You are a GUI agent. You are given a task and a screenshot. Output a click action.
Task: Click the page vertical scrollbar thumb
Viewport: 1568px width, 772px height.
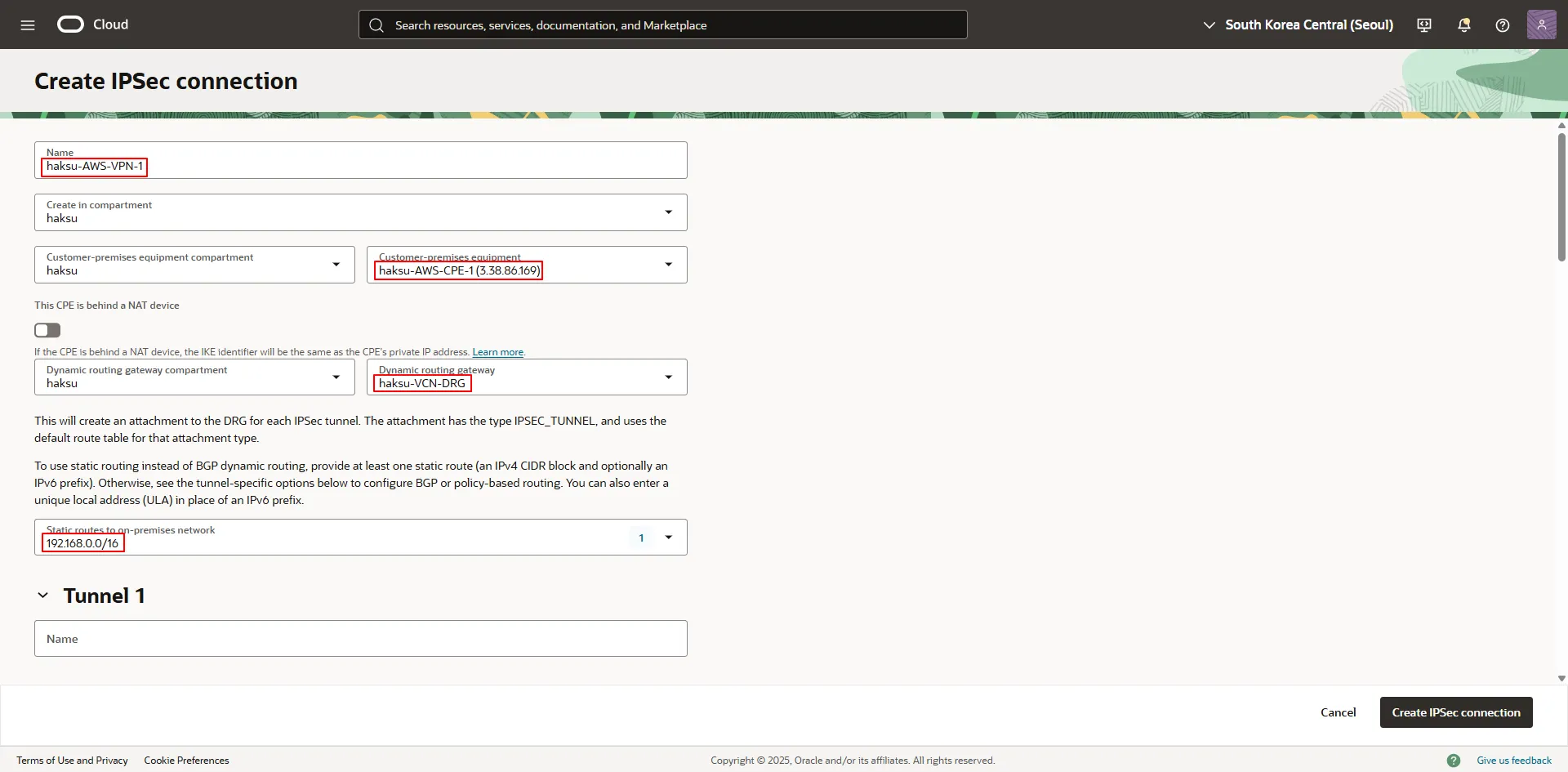pos(1561,196)
